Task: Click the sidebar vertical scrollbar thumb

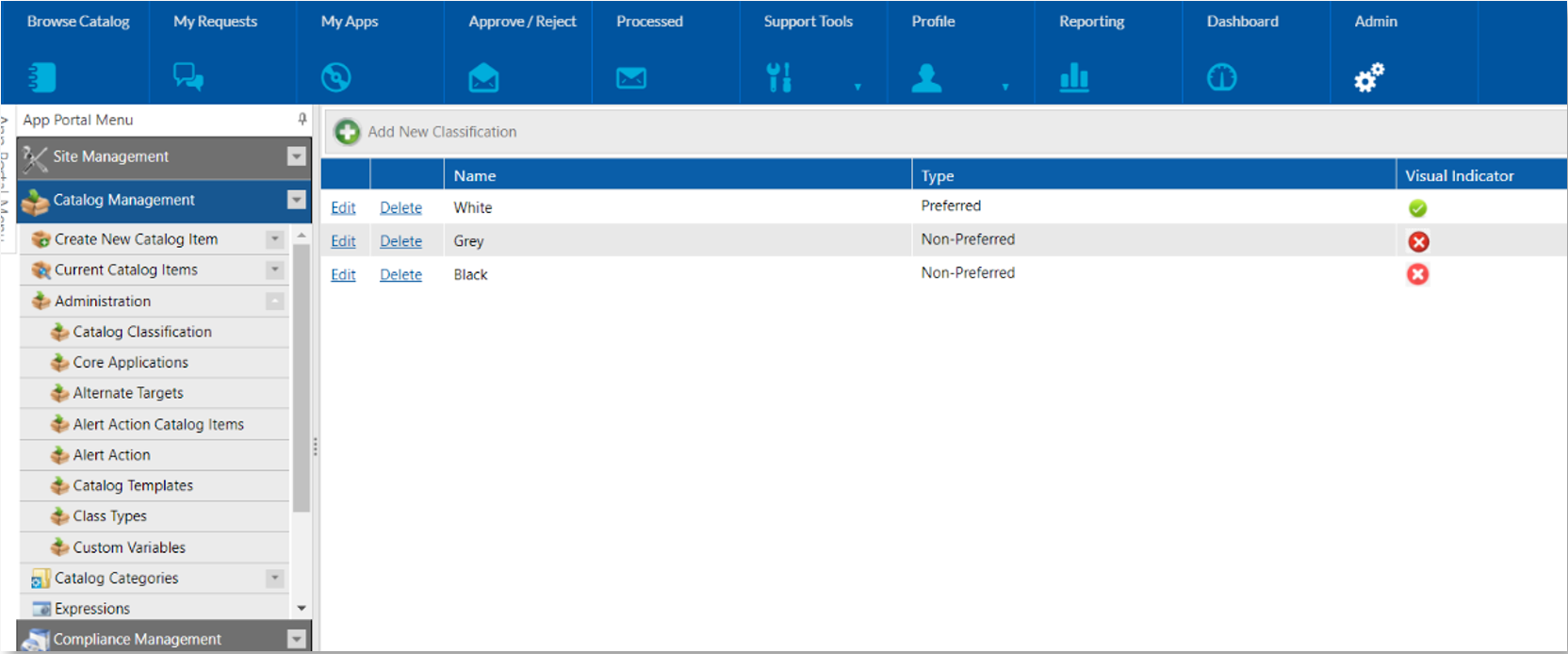Action: 302,377
